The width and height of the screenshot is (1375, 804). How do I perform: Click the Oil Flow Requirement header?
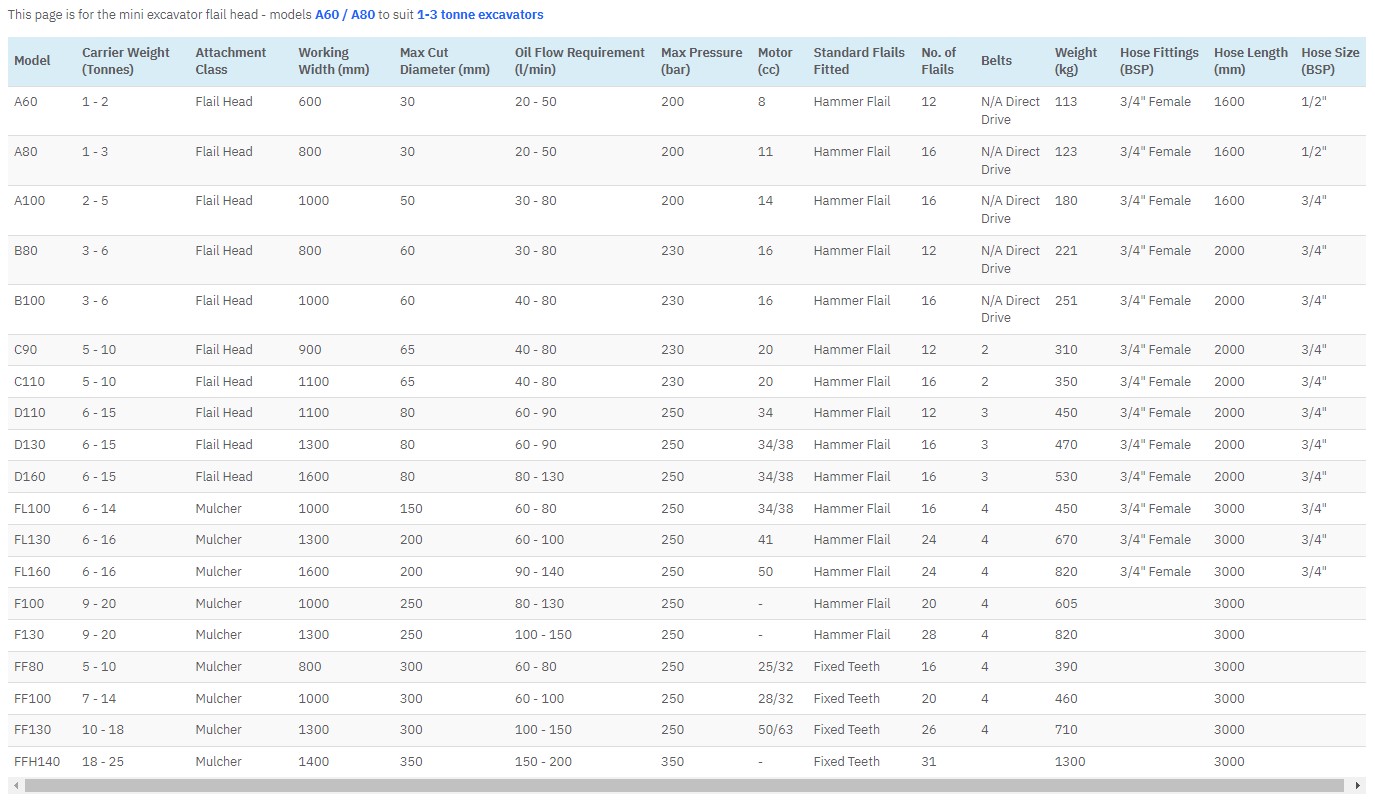coord(580,61)
